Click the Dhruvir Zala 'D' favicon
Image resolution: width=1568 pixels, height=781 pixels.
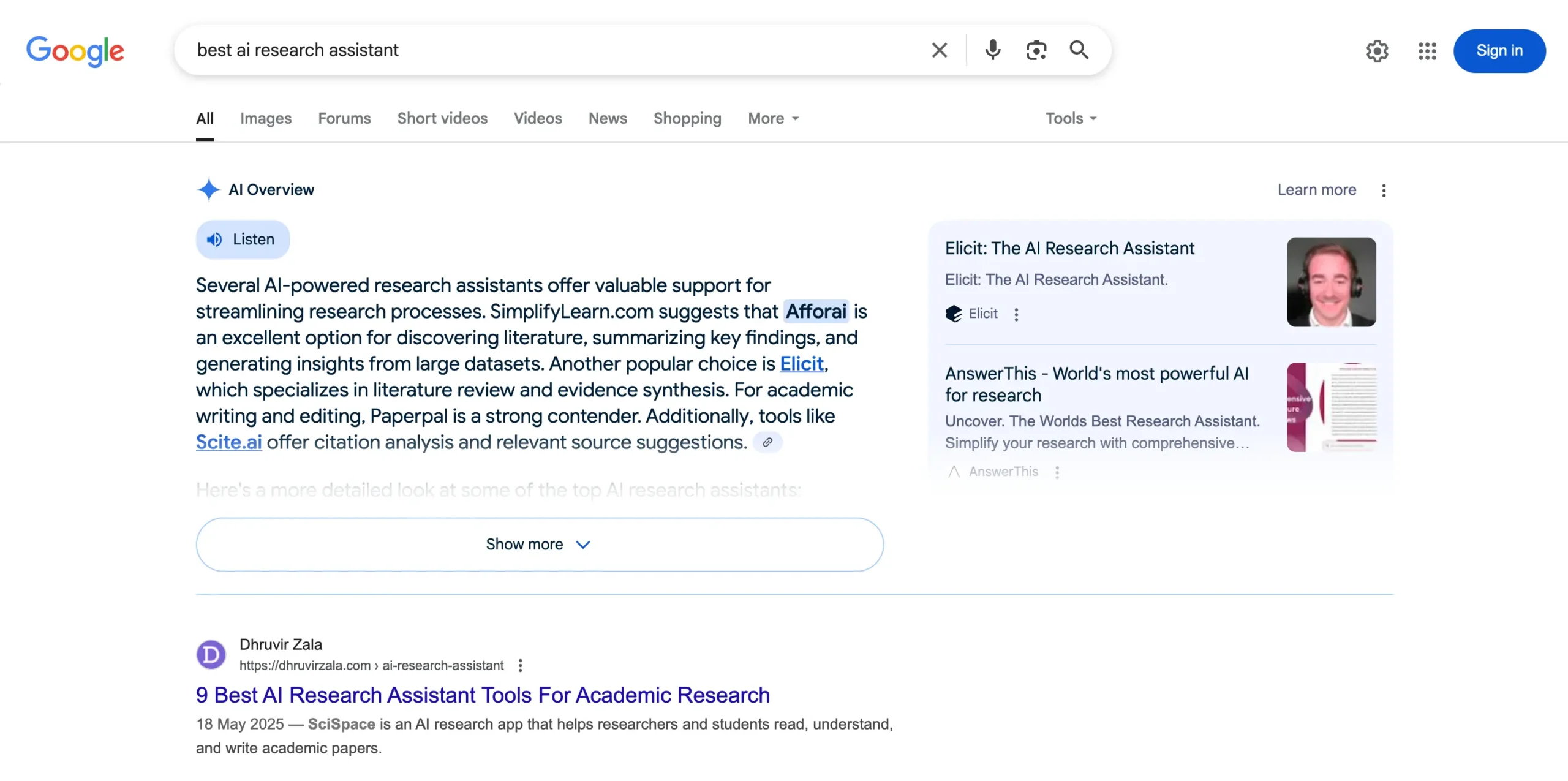coord(211,655)
